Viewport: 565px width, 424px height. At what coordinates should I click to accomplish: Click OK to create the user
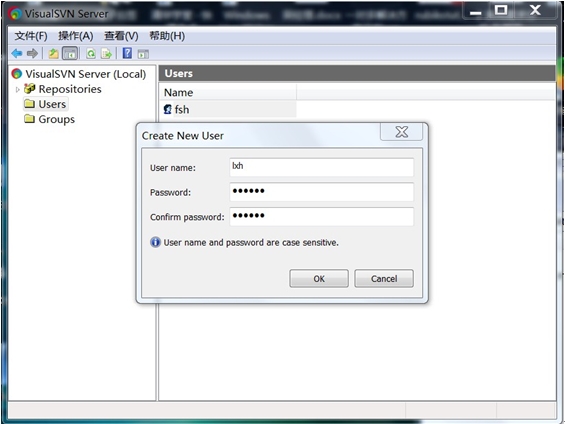click(x=319, y=278)
